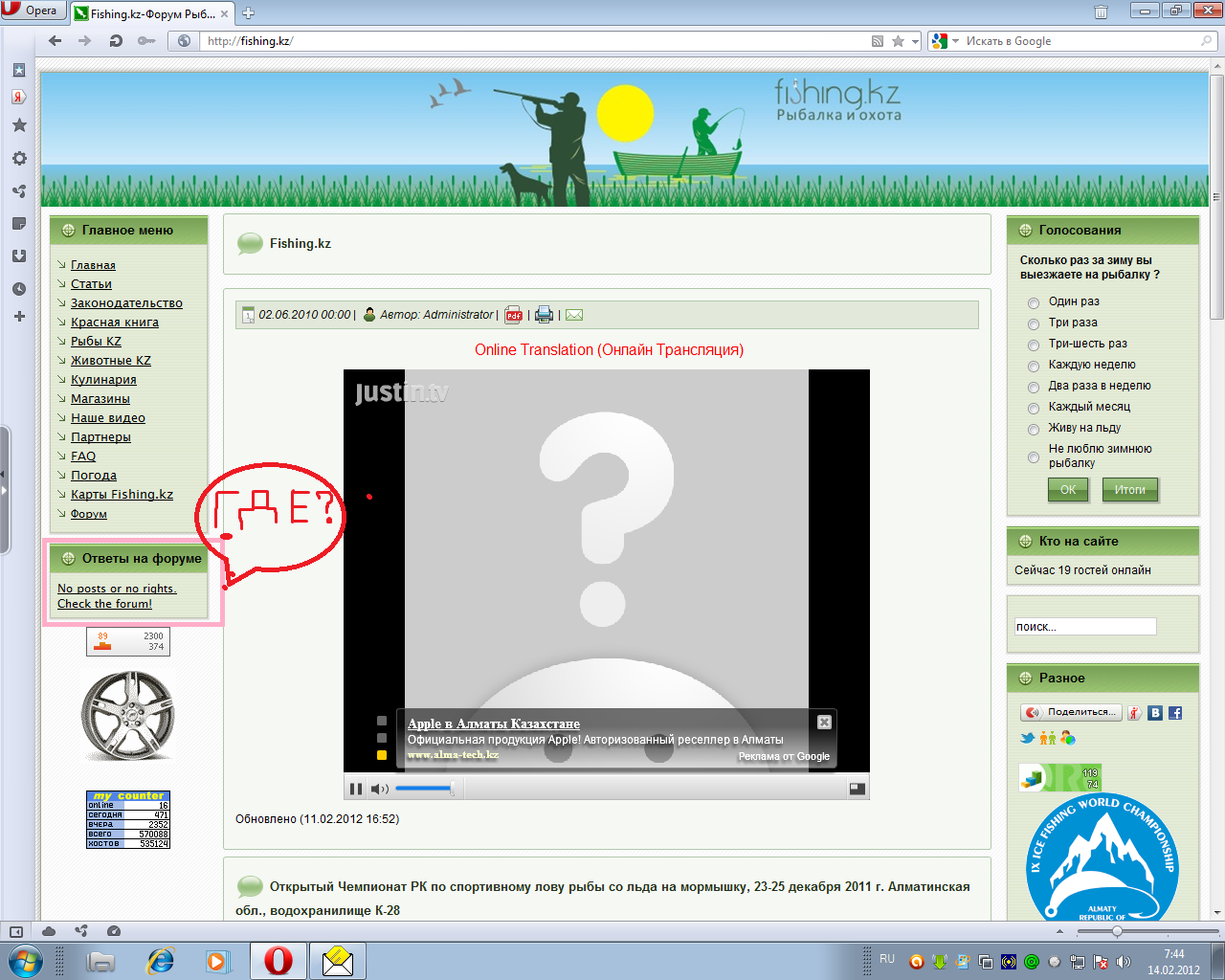Open the 'Законодательство' menu link
Screen dimensions: 1225x980
coord(126,303)
